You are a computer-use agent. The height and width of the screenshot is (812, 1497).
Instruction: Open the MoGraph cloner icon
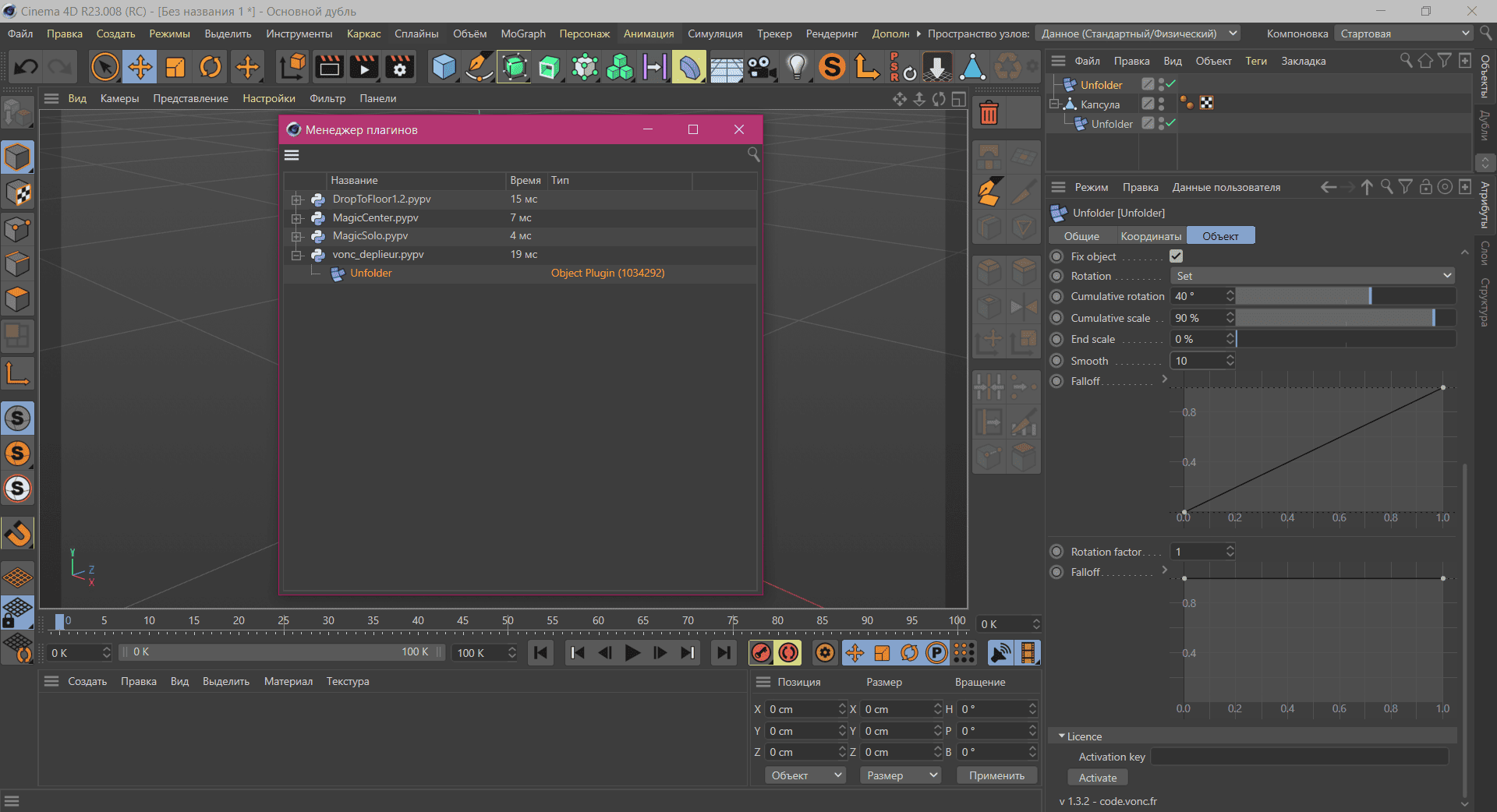[x=620, y=67]
